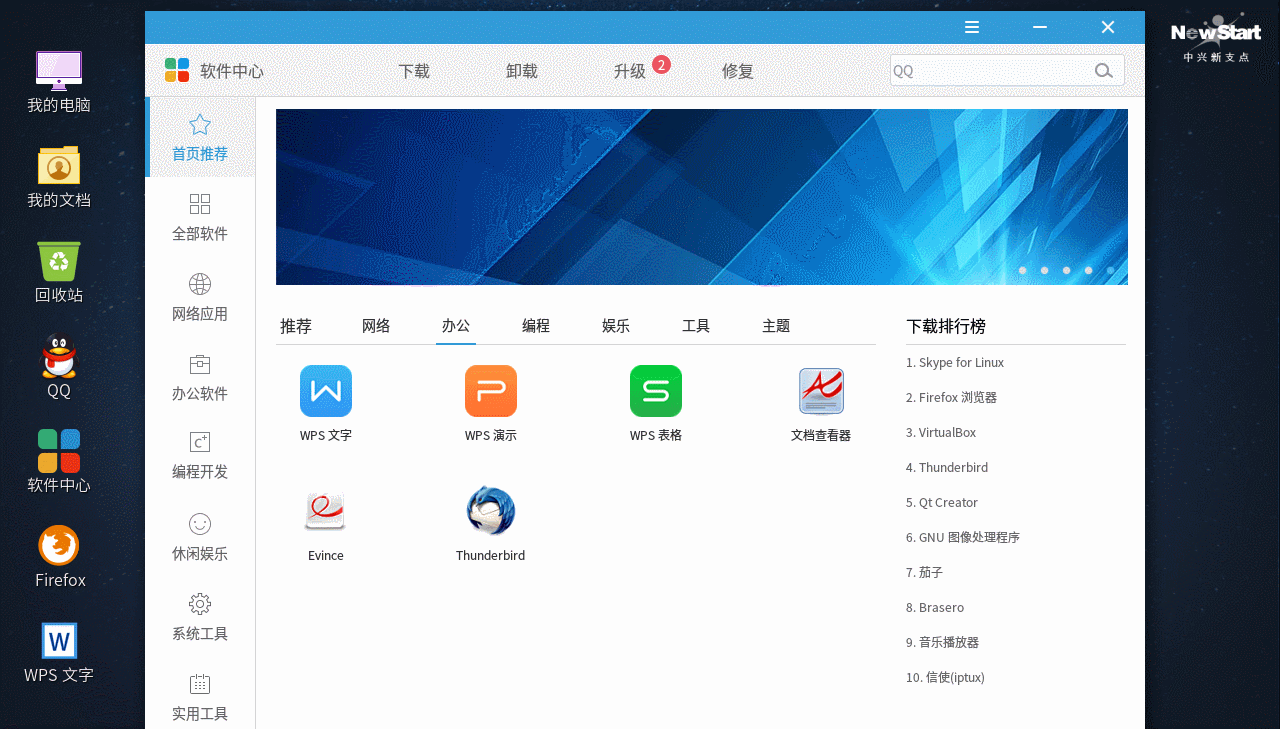Select 首页推荐 star icon in sidebar
Viewport: 1280px width, 729px height.
click(x=200, y=124)
